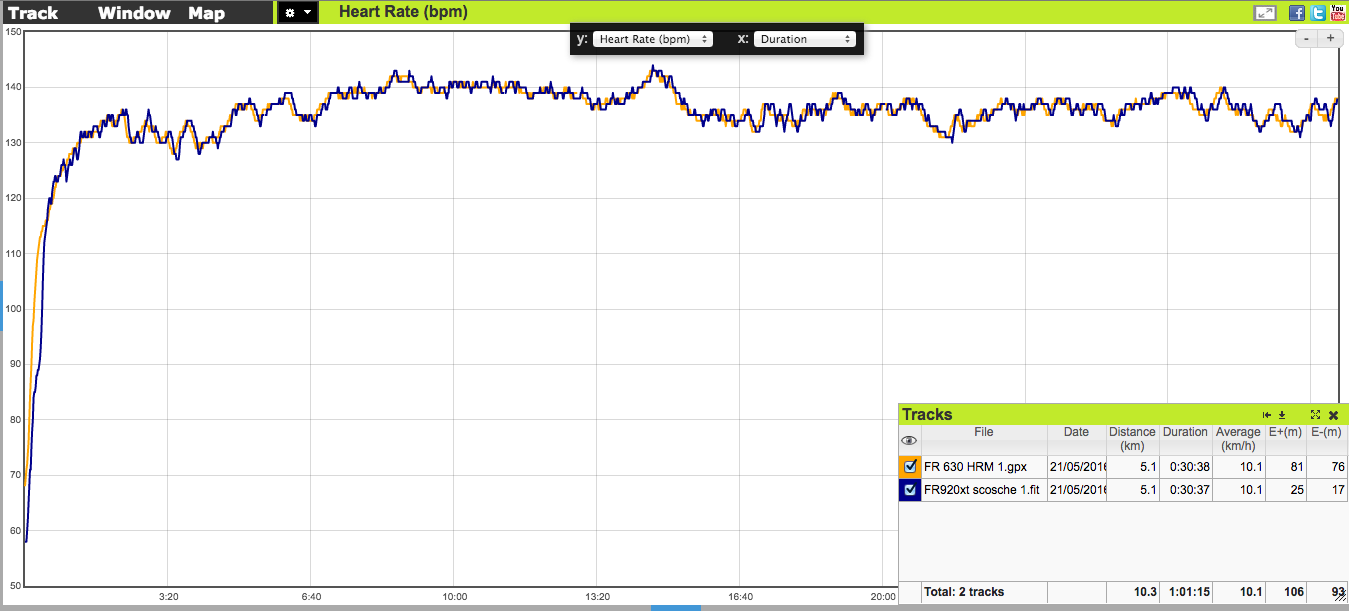
Task: Click the 0:30:38 duration cell
Action: tap(1185, 467)
